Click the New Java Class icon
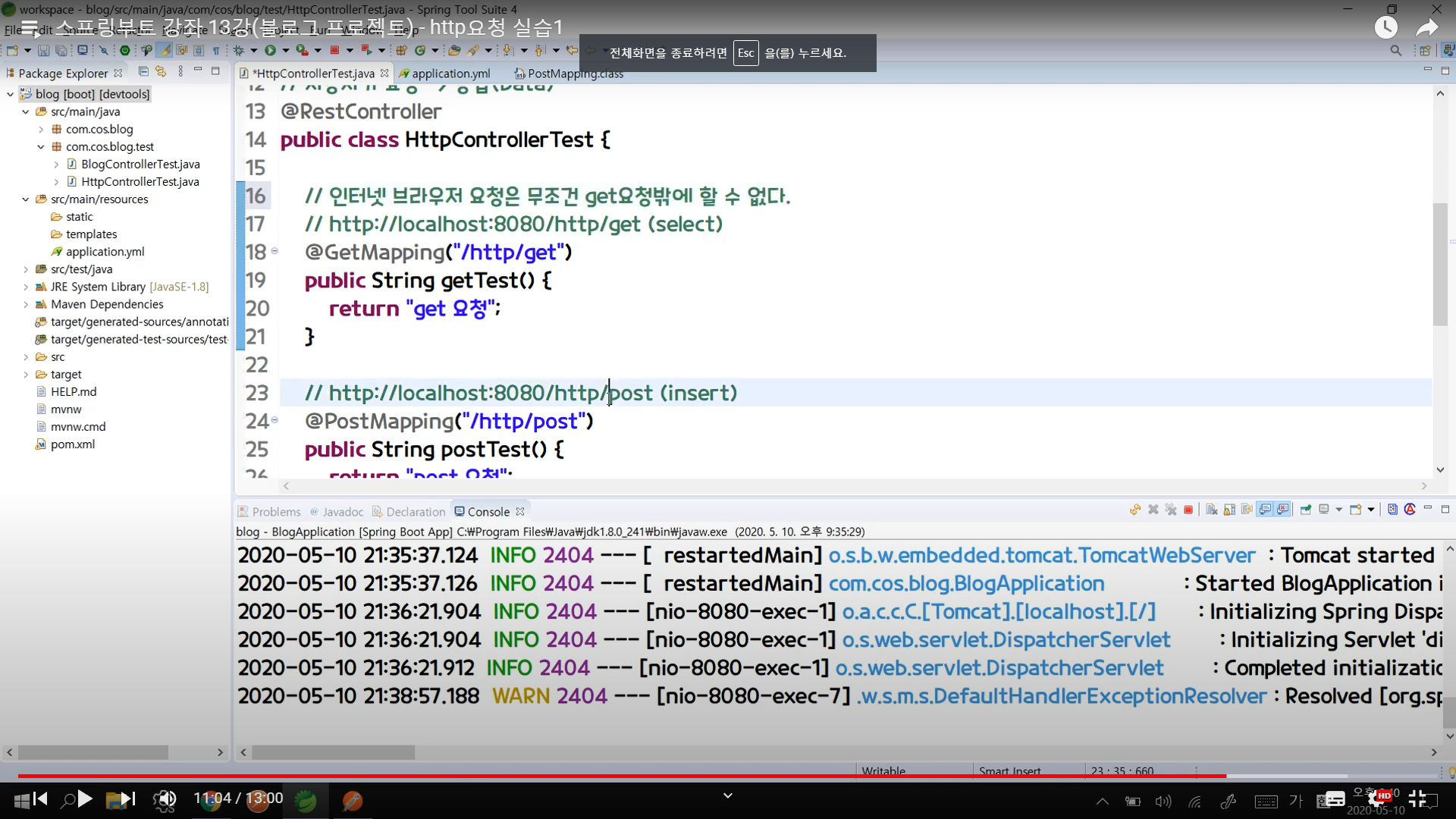1456x819 pixels. pos(420,51)
